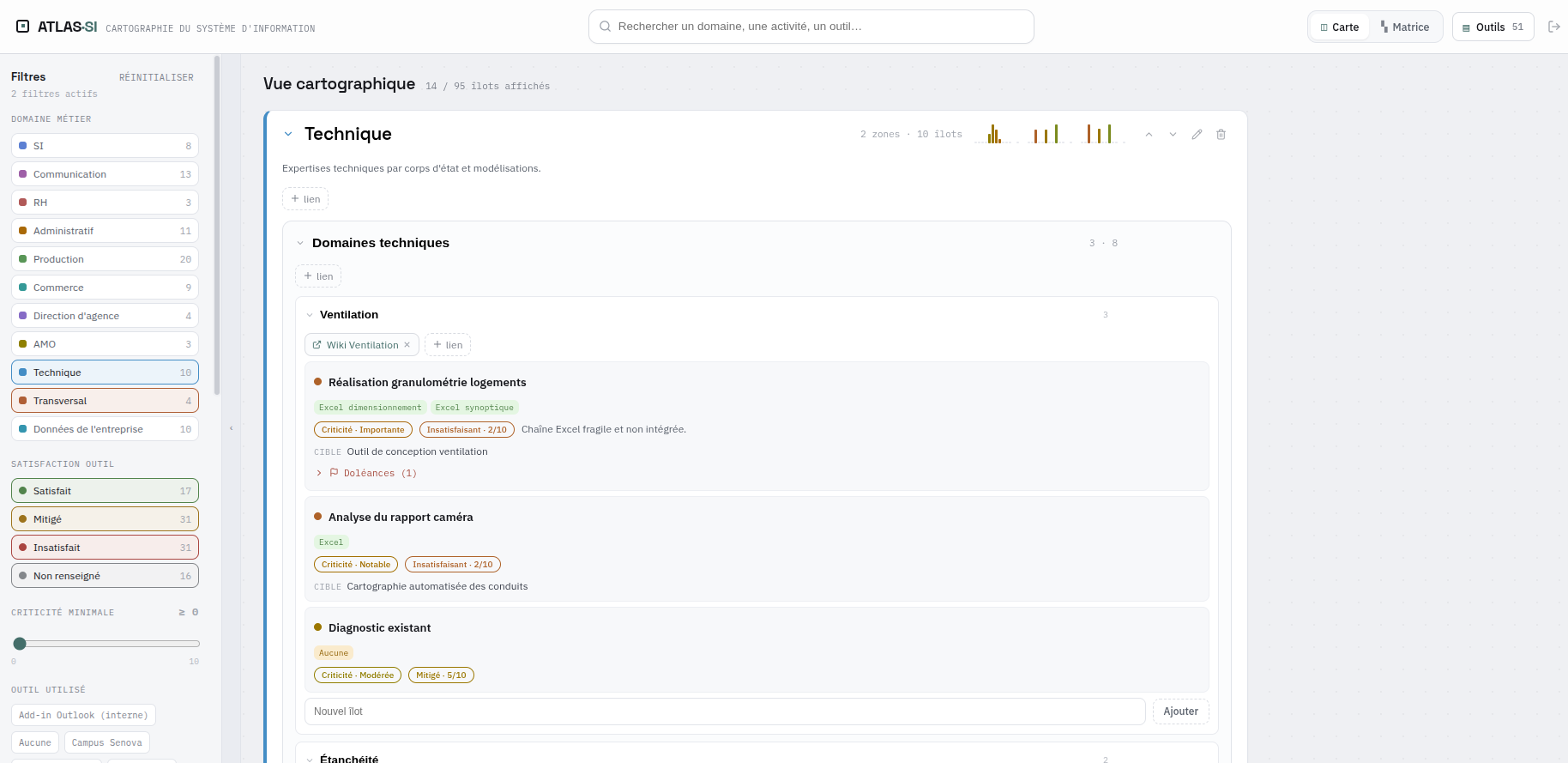The width and height of the screenshot is (1568, 763).
Task: Delete the Technique domain via trash icon
Action: [1221, 135]
